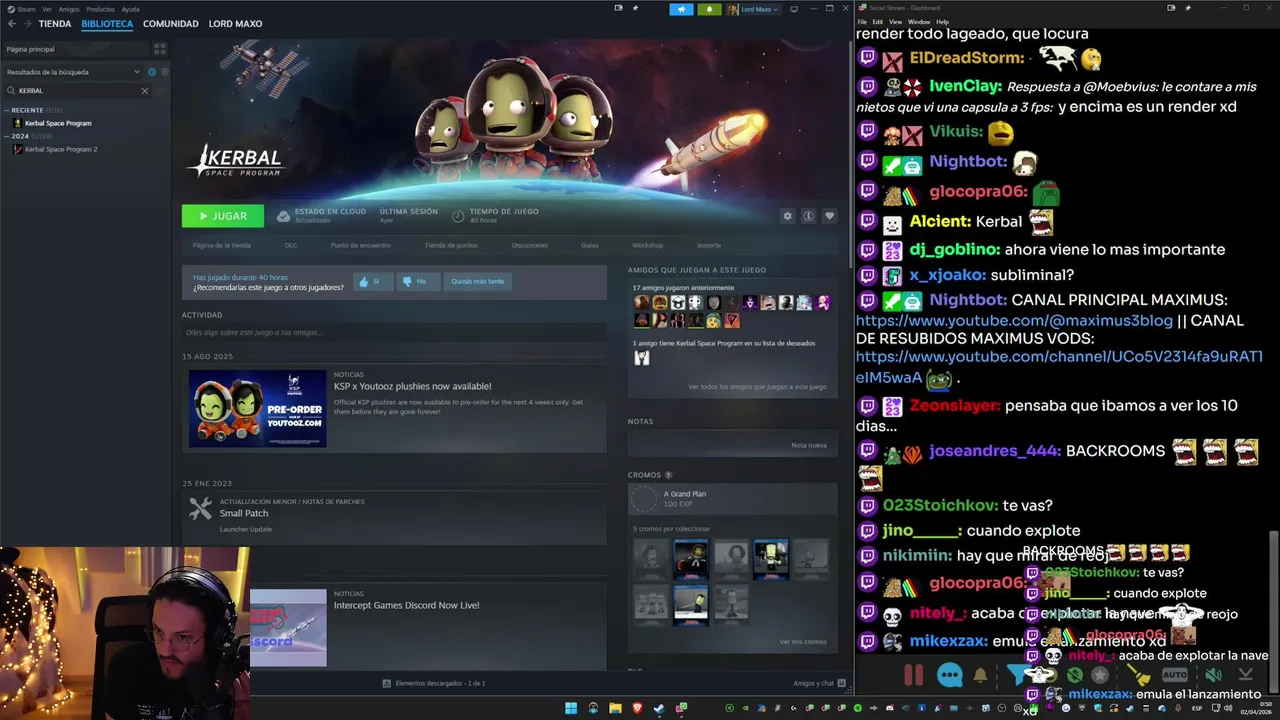Select the BIBLIOTECA tab
Image resolution: width=1280 pixels, height=720 pixels.
click(107, 24)
